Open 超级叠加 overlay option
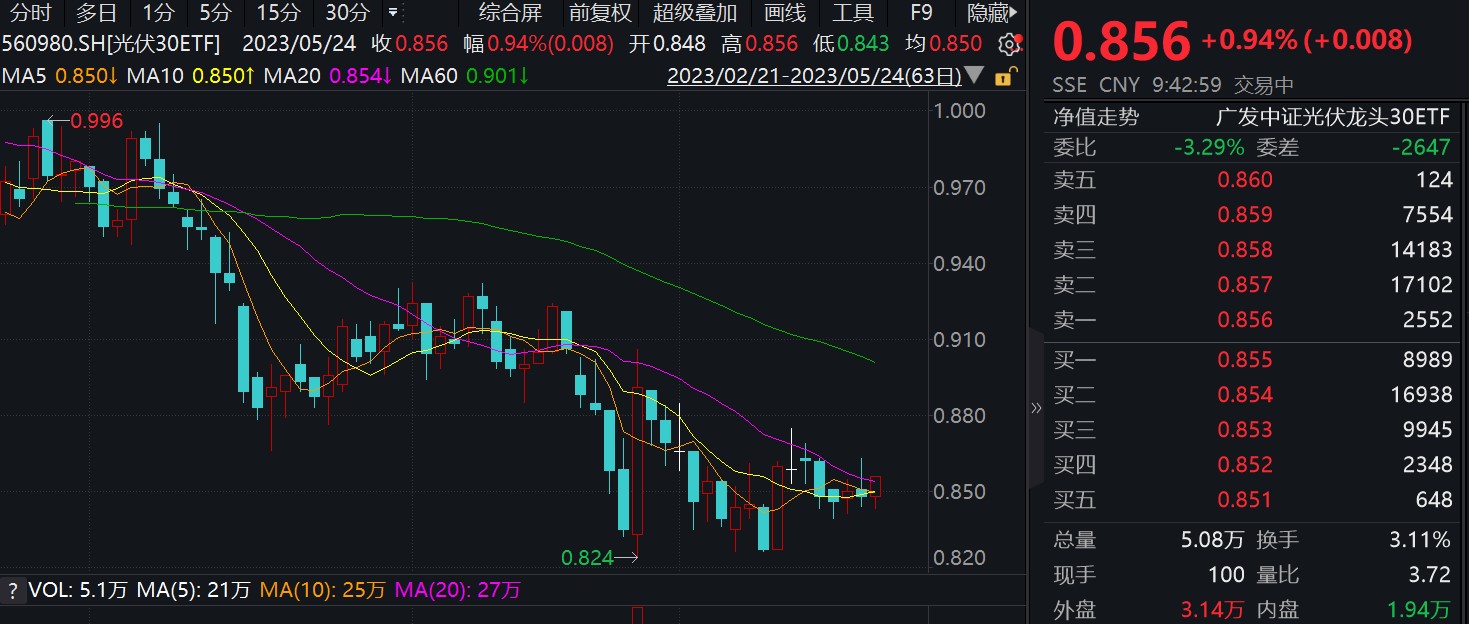The width and height of the screenshot is (1469, 624). coord(695,13)
